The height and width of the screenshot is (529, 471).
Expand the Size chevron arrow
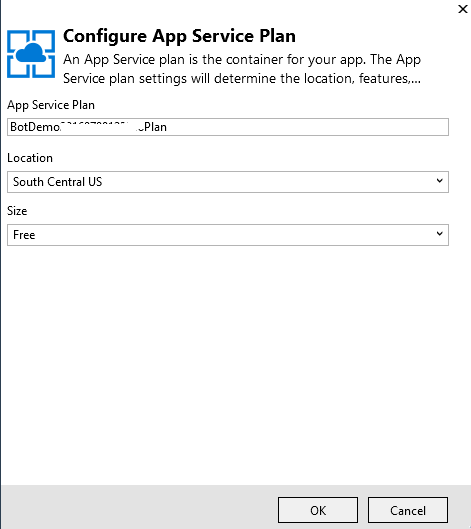pos(439,234)
